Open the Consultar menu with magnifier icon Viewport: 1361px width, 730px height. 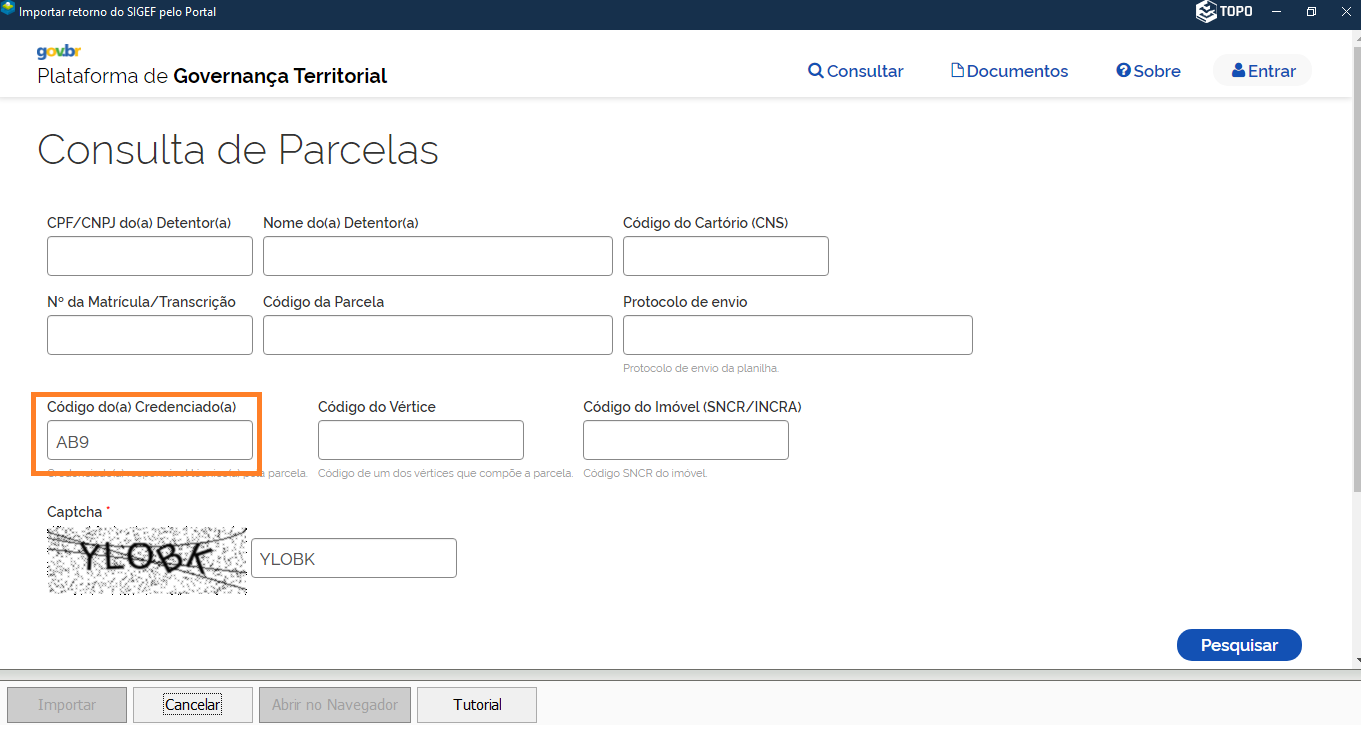click(856, 71)
